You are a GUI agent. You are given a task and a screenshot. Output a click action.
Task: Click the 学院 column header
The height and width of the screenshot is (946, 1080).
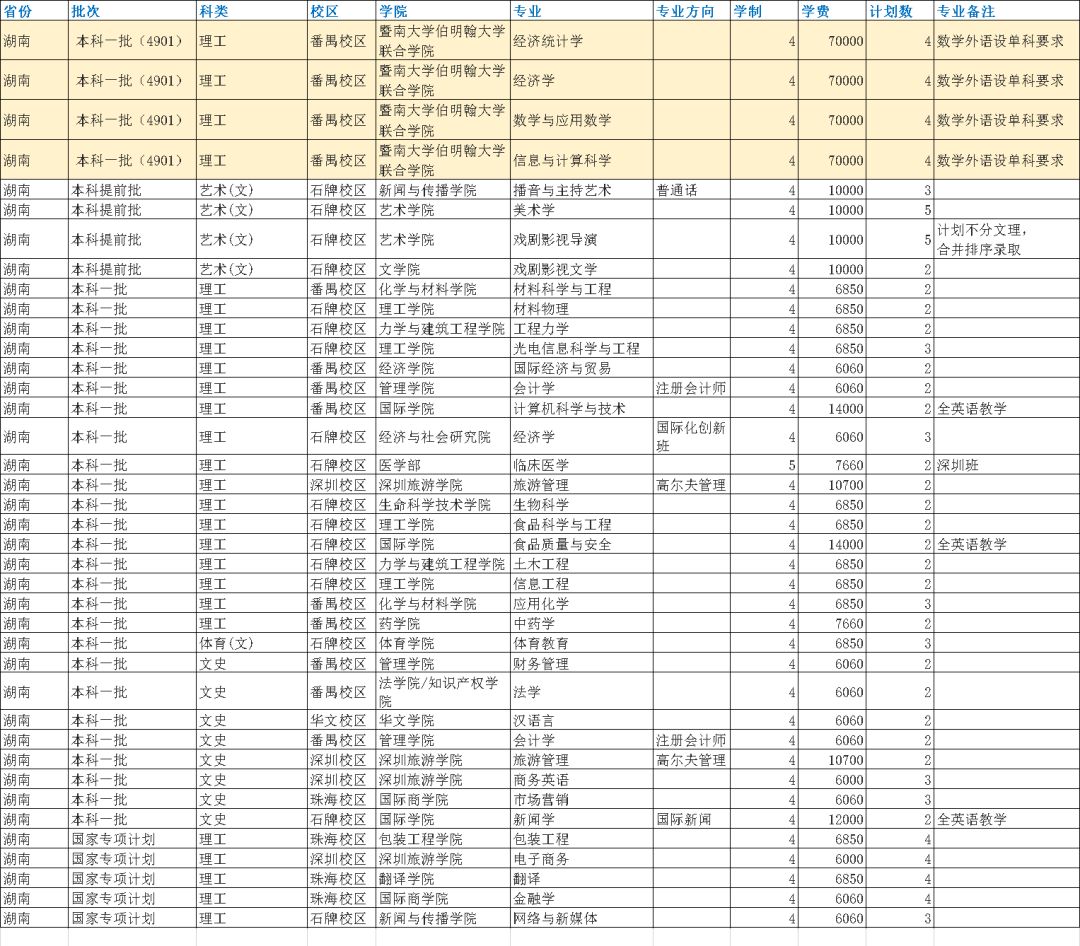[442, 11]
